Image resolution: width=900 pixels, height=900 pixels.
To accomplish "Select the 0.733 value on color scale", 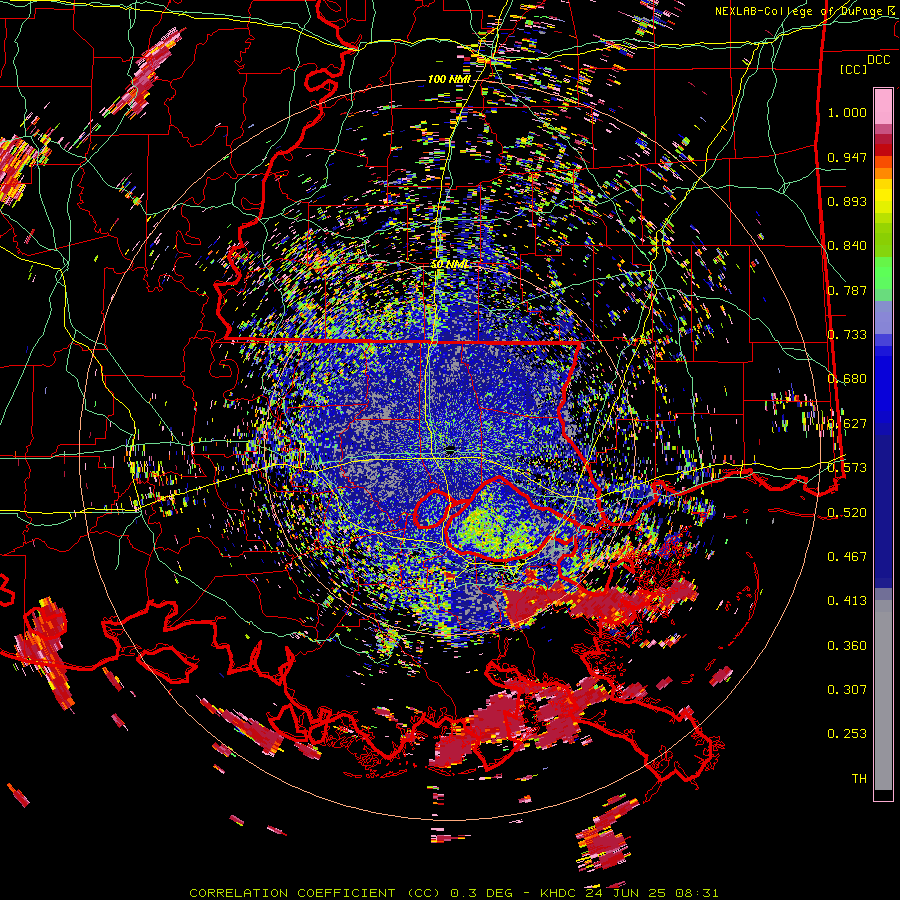I will pos(847,335).
